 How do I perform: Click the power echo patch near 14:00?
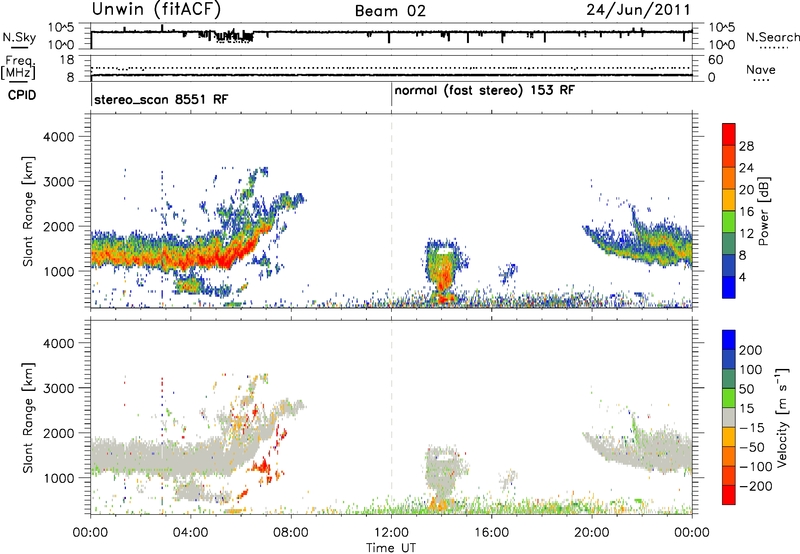[444, 271]
